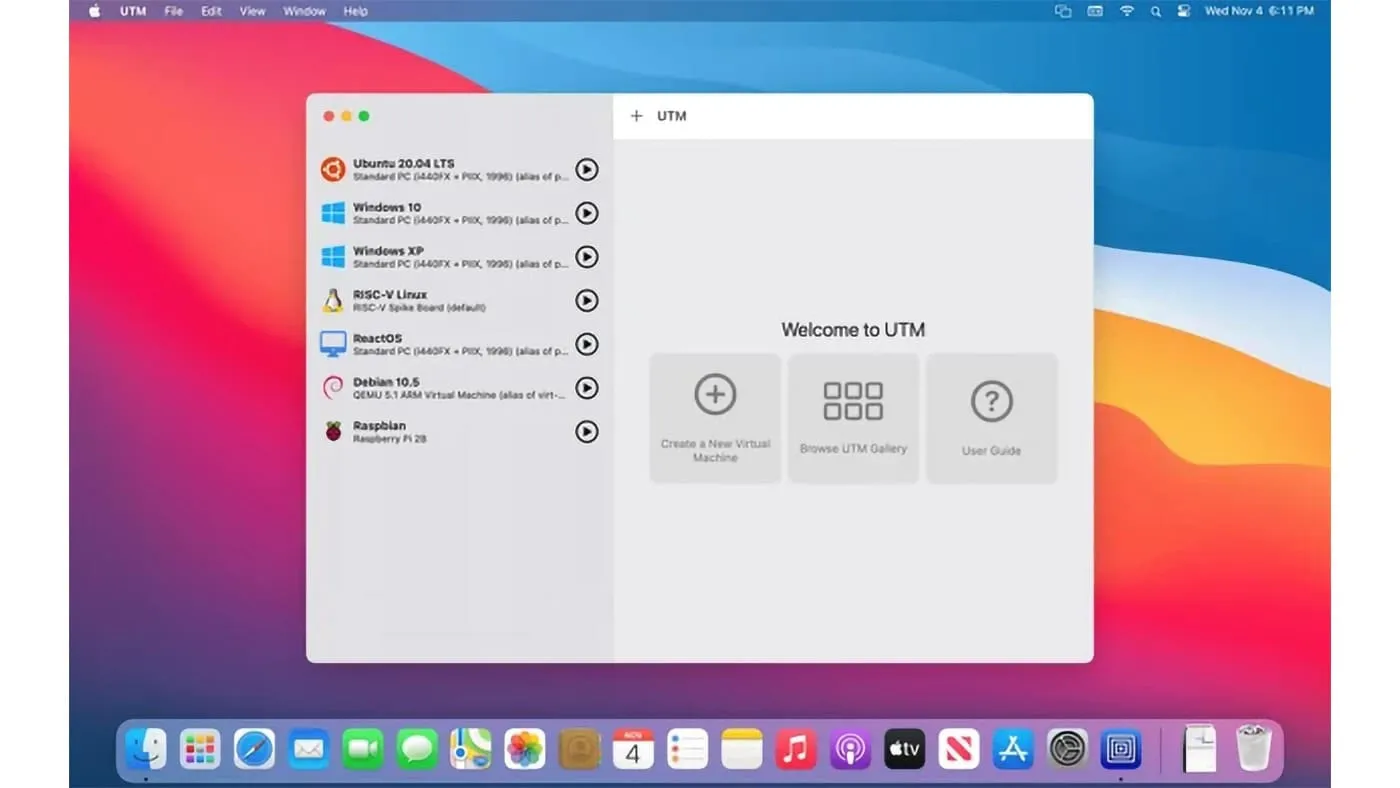Click the plus icon to add a VM
1400x788 pixels.
(x=637, y=115)
